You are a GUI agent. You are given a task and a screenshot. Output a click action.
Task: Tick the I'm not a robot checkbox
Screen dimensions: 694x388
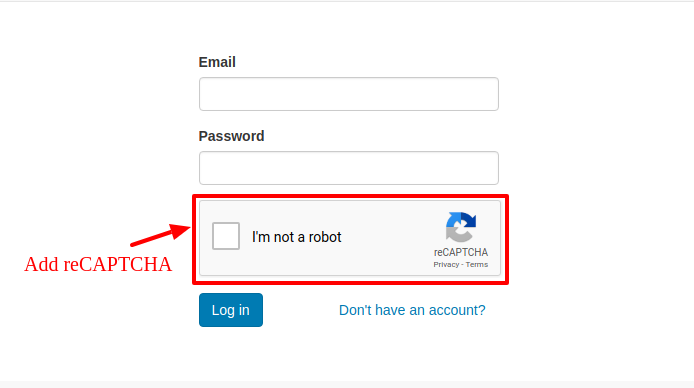coord(226,236)
